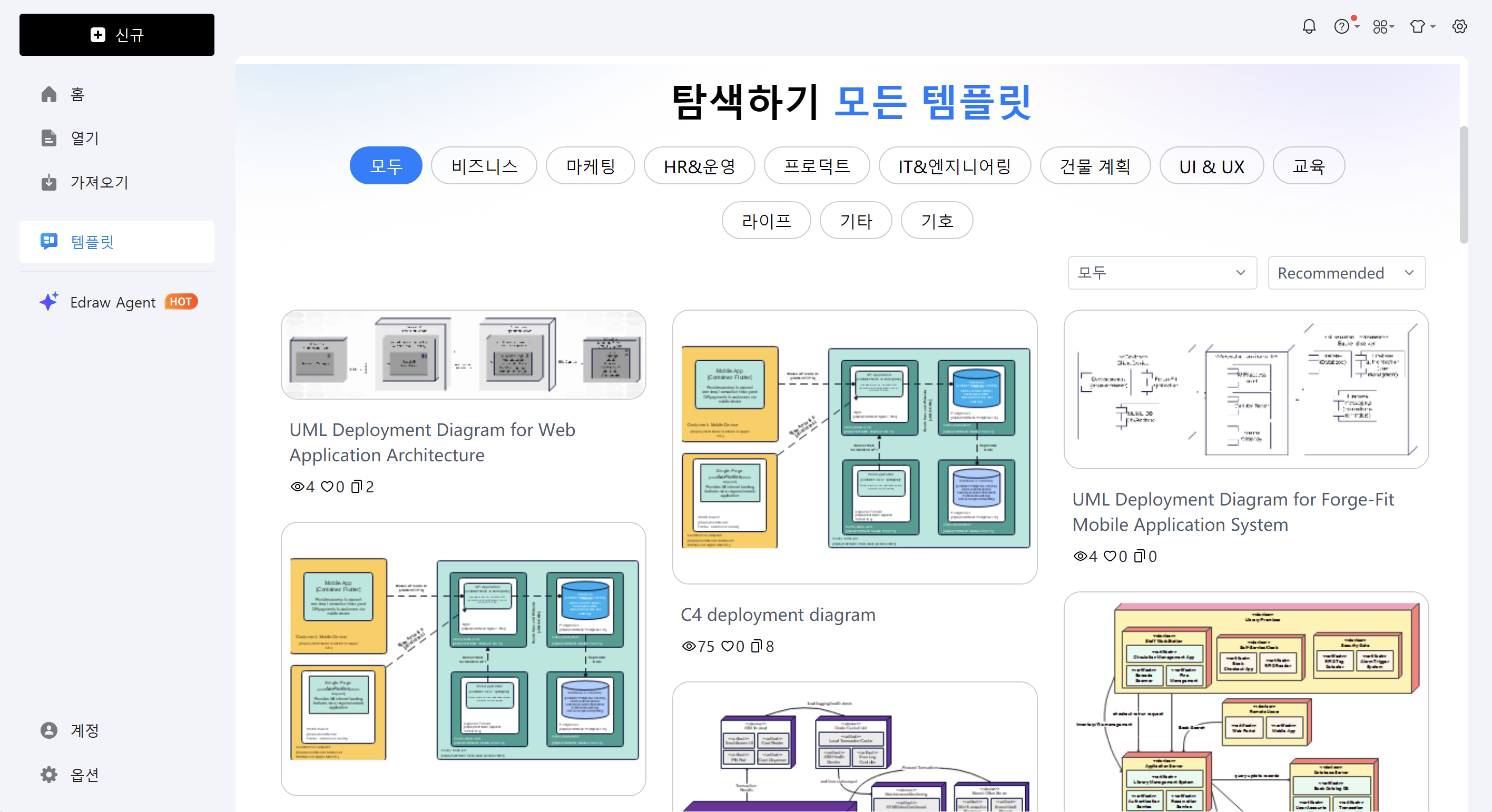
Task: Click the shirt skin icon
Action: tap(1417, 27)
